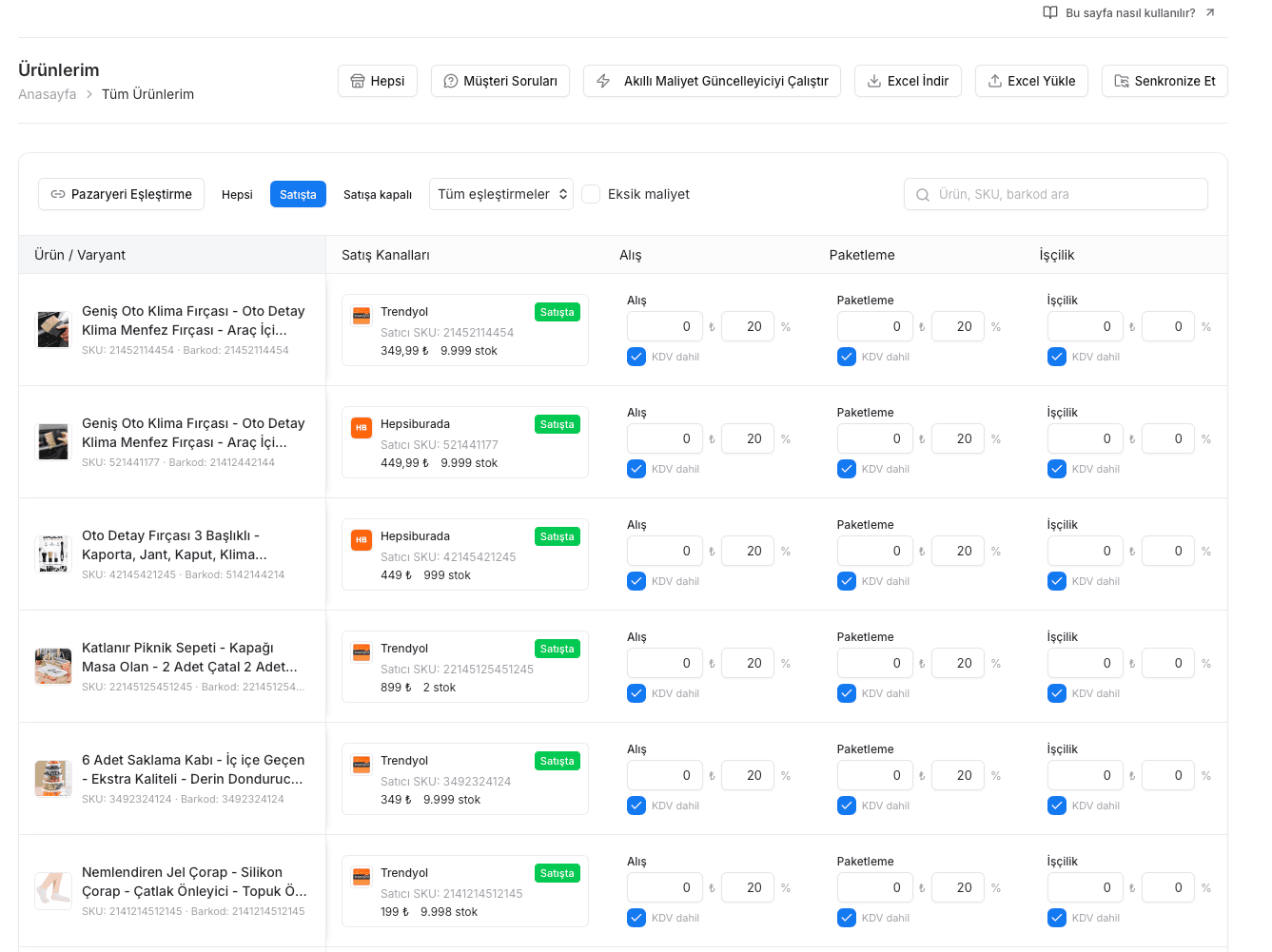Focus the 'Ürün, SKU, barkod ara' search field

click(x=1056, y=194)
